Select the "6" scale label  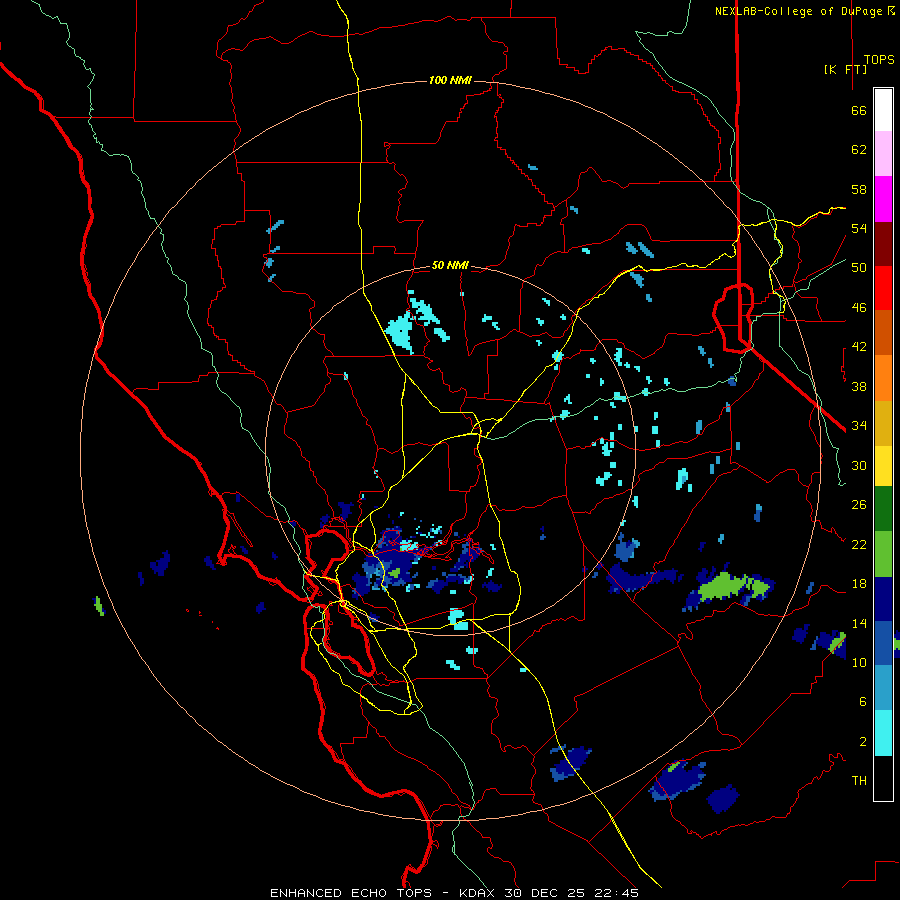863,701
